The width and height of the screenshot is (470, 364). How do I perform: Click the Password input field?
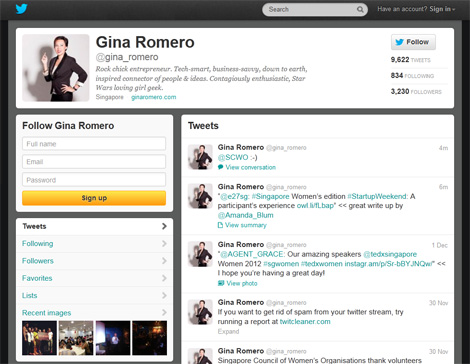coord(94,180)
